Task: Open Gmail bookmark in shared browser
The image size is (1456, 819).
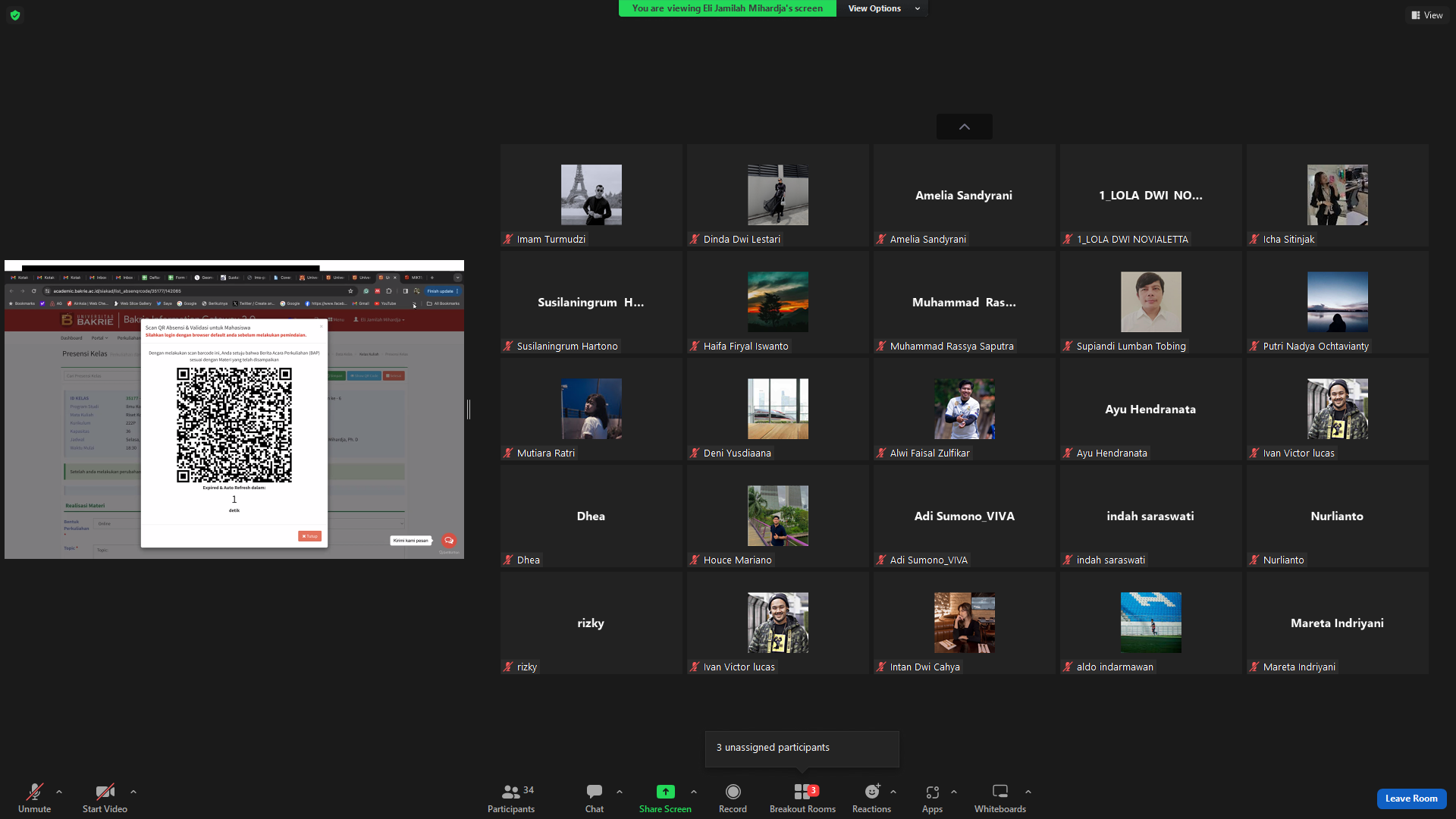Action: [x=361, y=303]
